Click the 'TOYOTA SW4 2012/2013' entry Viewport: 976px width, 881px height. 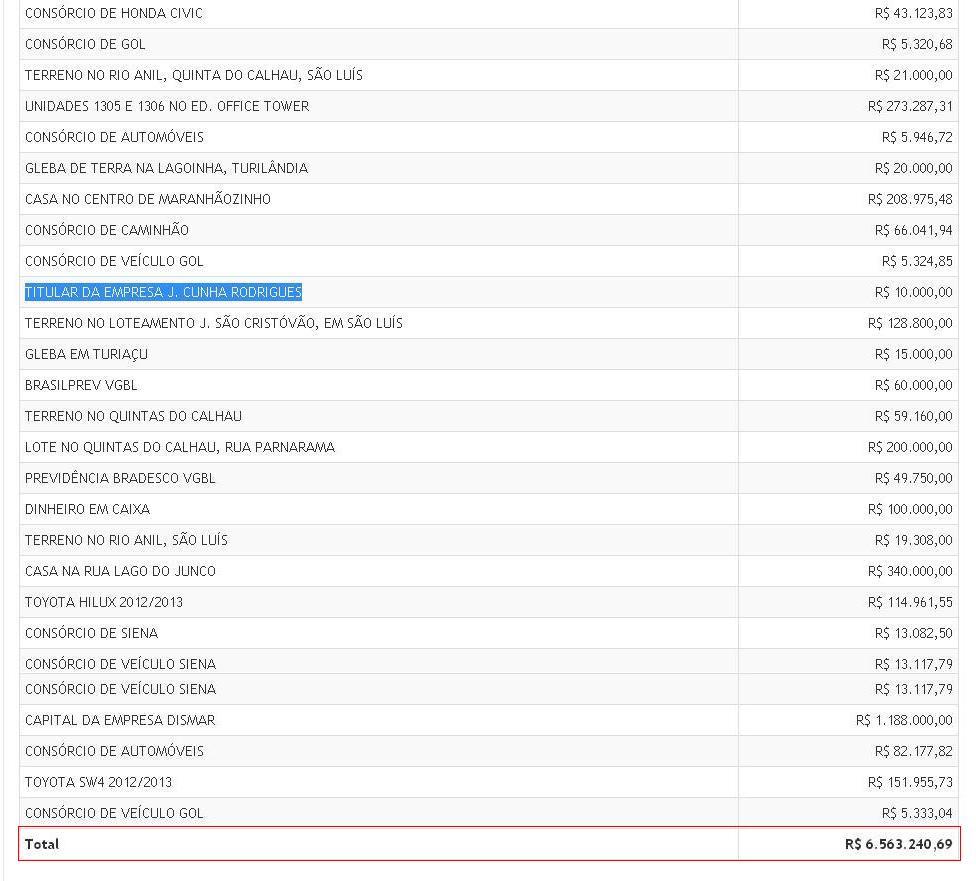point(98,782)
